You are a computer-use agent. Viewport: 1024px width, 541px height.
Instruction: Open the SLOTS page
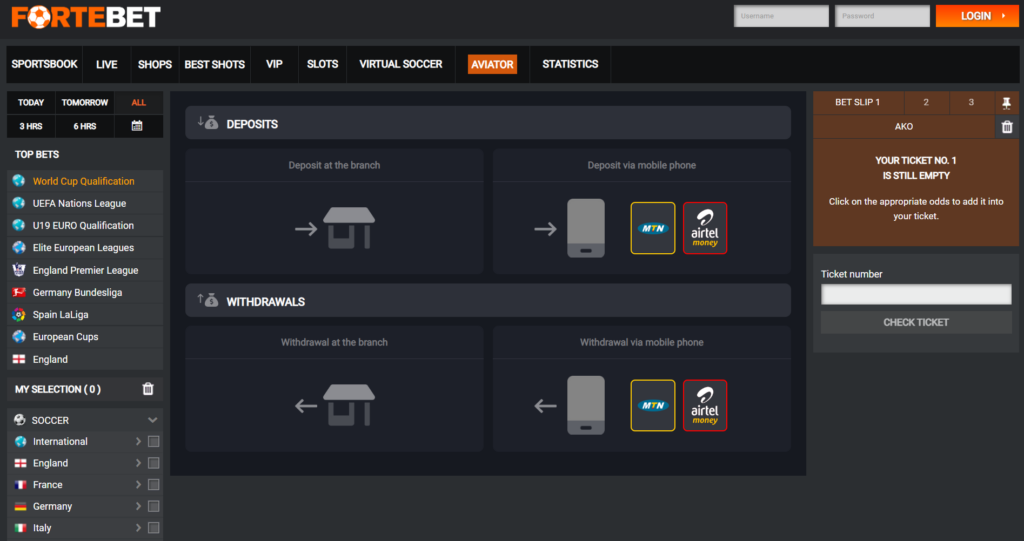point(323,64)
